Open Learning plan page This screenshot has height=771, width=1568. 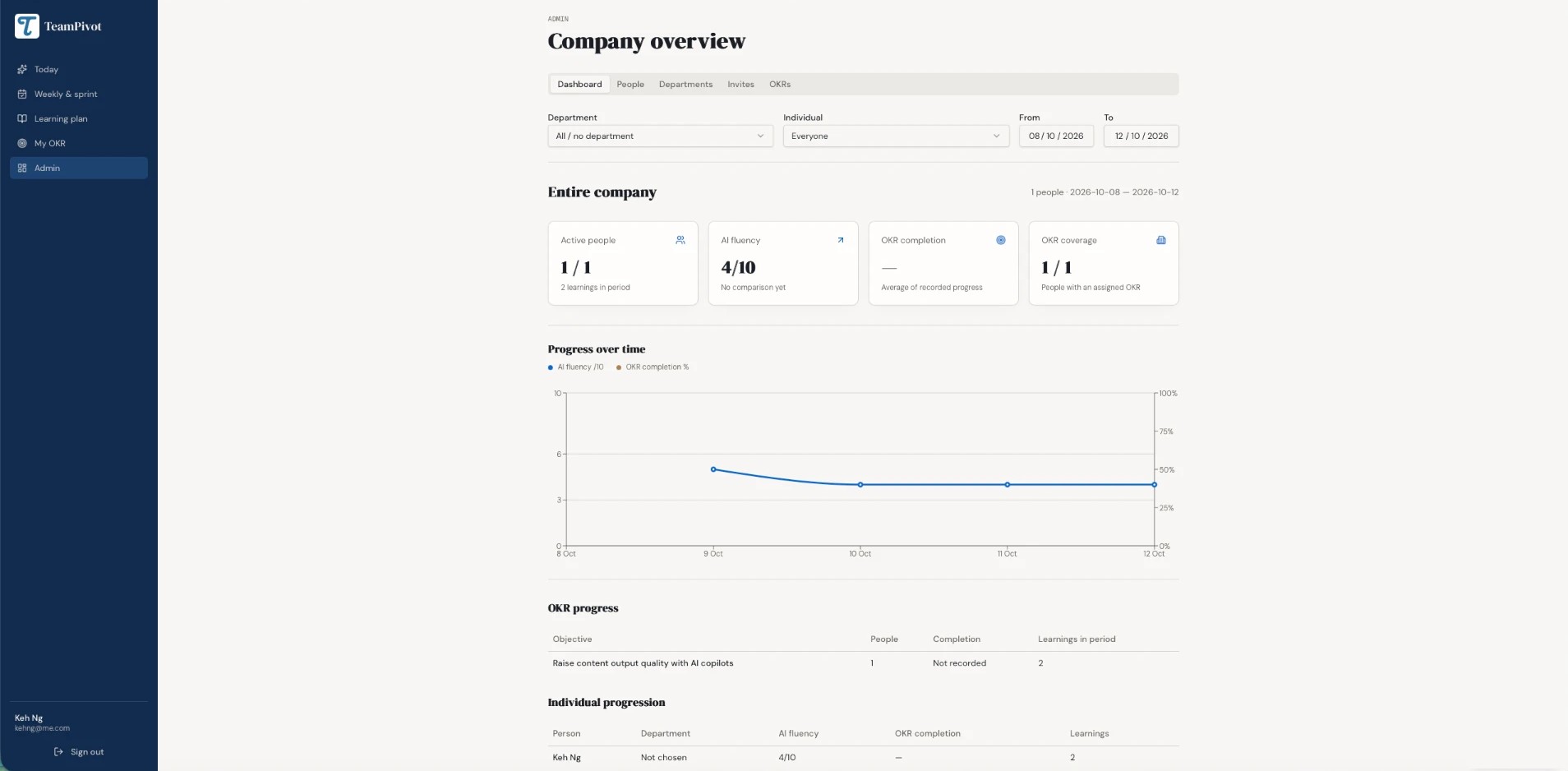[79, 118]
